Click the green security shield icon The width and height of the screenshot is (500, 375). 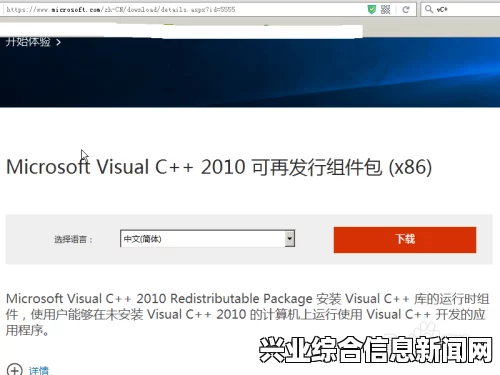[x=372, y=9]
